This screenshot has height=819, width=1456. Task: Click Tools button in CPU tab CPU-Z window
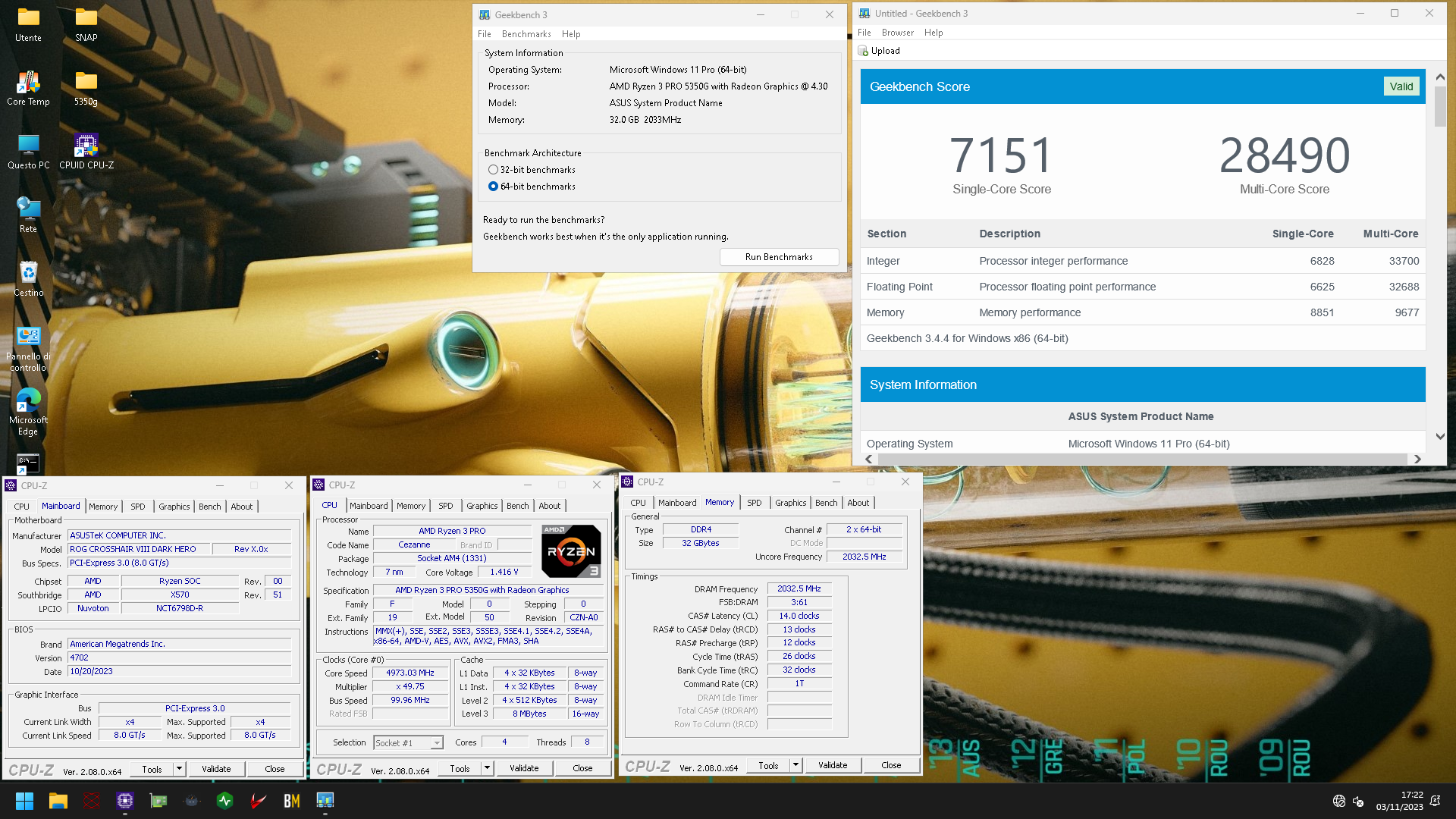tap(460, 768)
